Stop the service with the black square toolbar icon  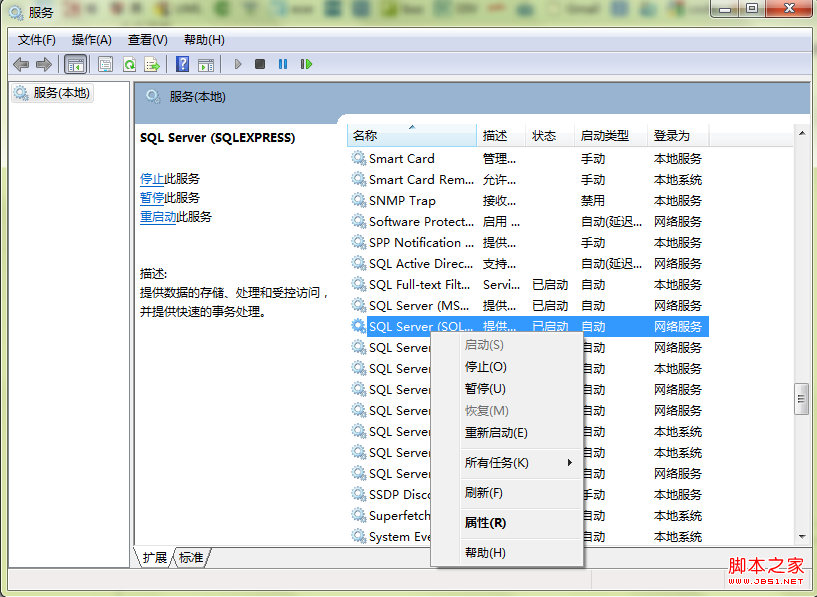(x=260, y=64)
